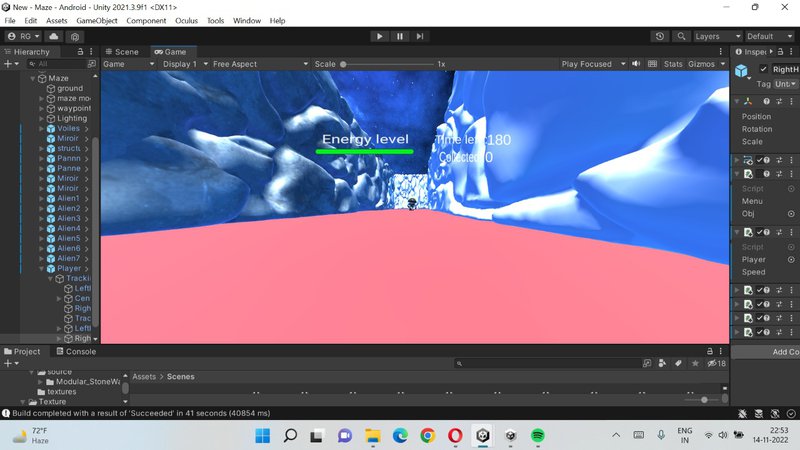Toggle the RightH object active checkbox
Viewport: 800px width, 450px height.
pos(764,69)
